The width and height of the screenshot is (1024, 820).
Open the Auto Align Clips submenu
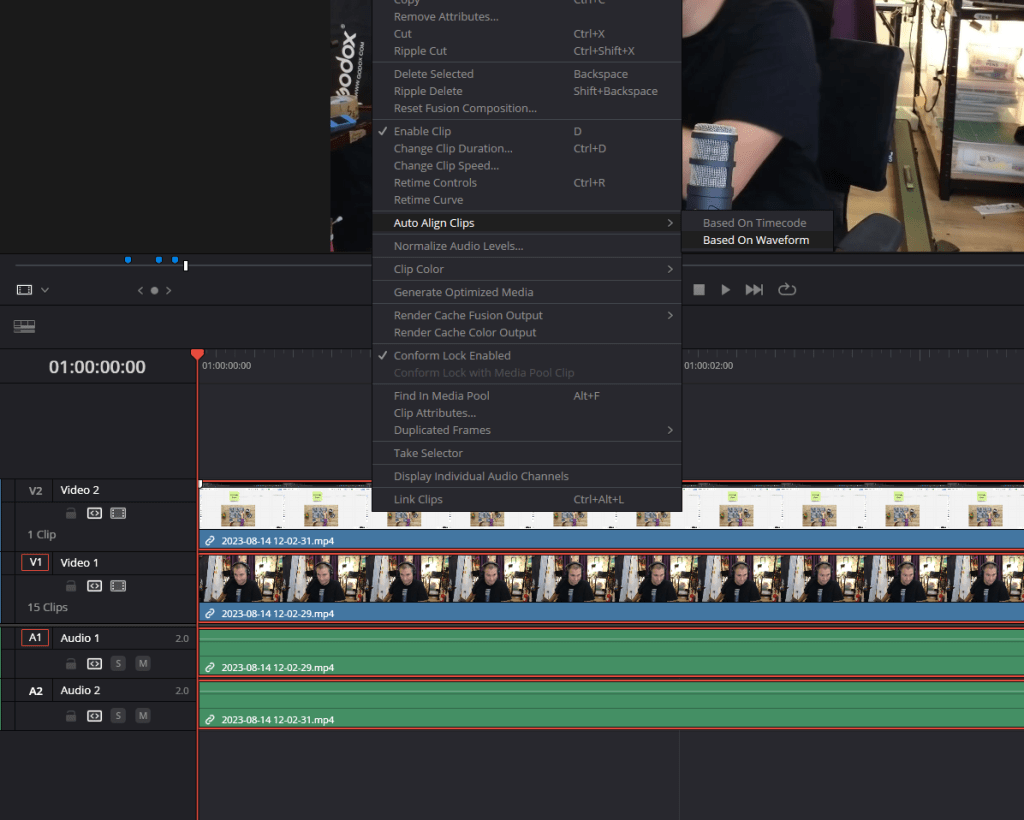(x=527, y=223)
